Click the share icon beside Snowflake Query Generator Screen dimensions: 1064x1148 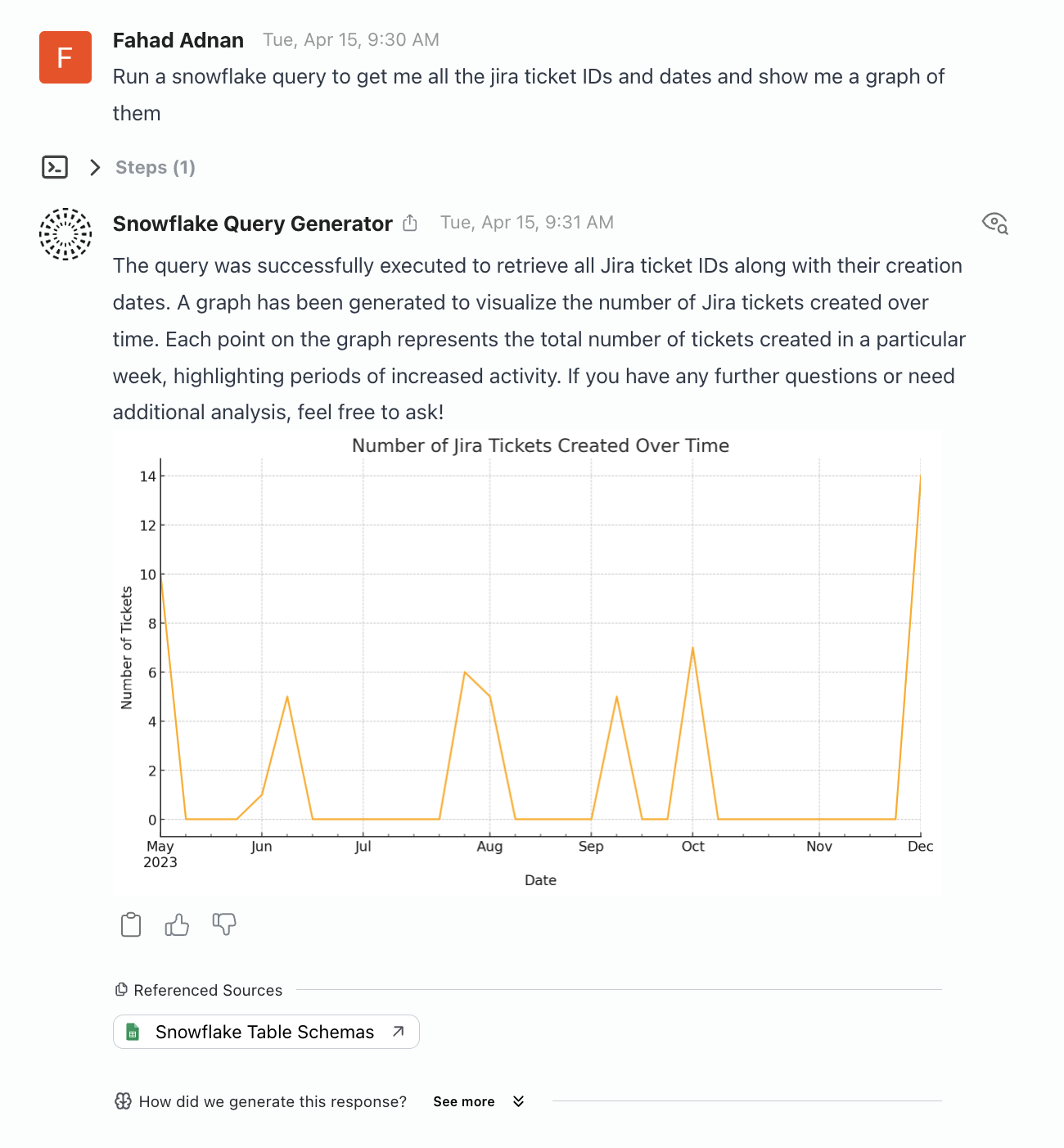point(410,223)
